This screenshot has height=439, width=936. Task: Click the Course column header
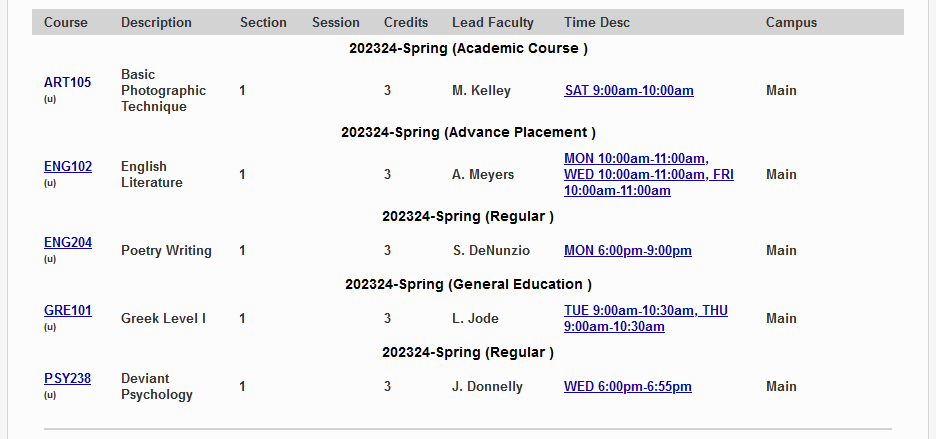point(66,22)
